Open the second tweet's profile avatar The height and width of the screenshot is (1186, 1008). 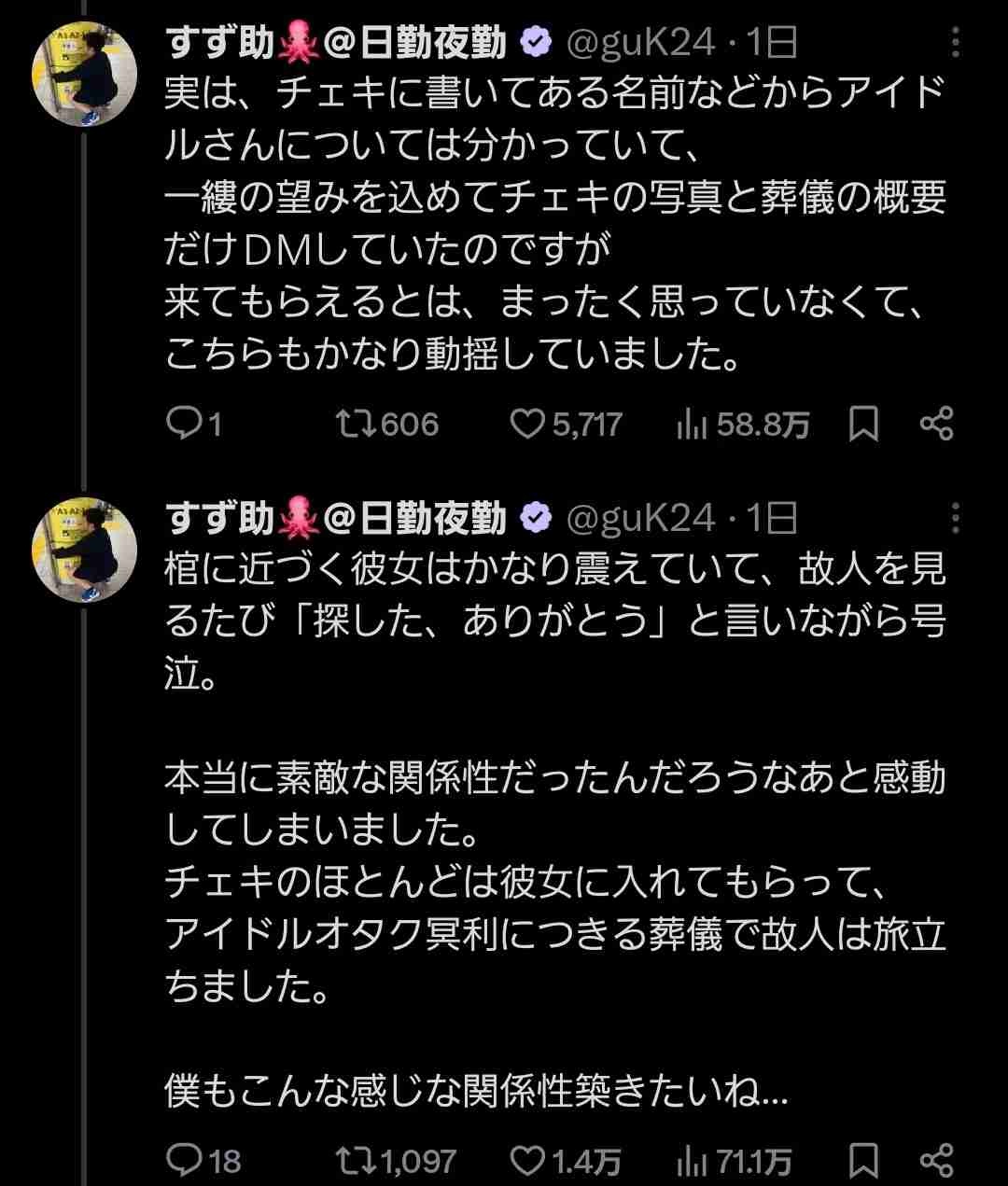[85, 549]
